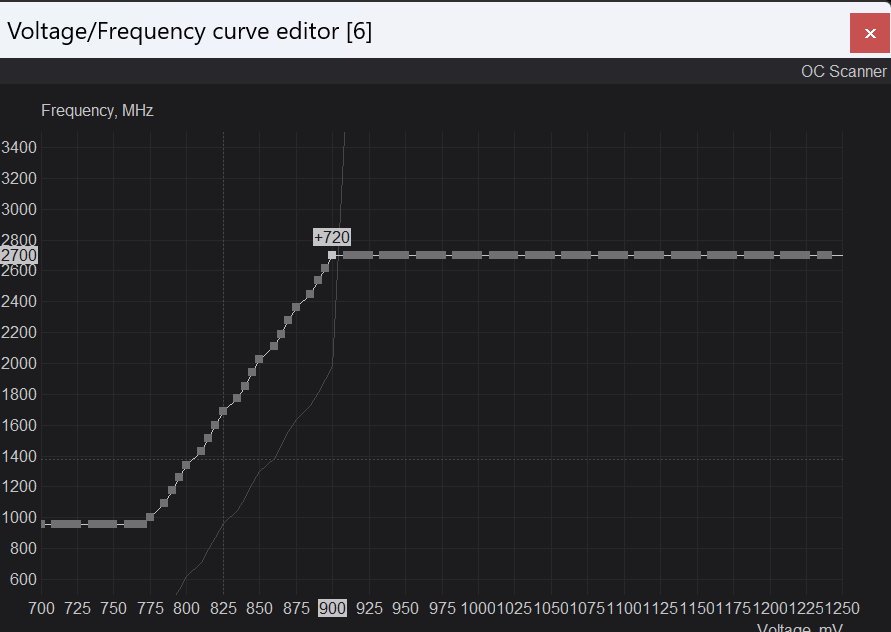Click the highlighted 900 voltage axis value
Screen dimensions: 891x632
pyautogui.click(x=332, y=608)
